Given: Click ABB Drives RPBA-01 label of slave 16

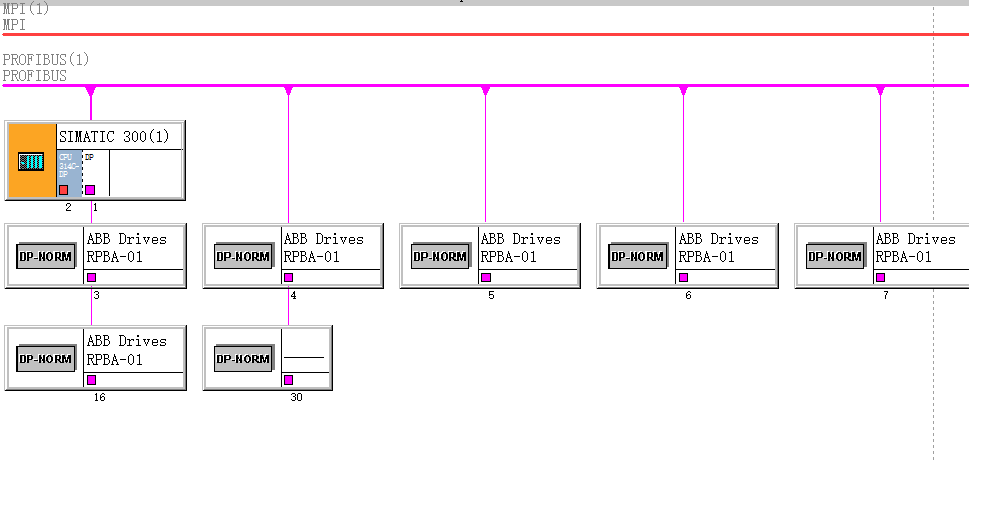Looking at the screenshot, I should [126, 349].
